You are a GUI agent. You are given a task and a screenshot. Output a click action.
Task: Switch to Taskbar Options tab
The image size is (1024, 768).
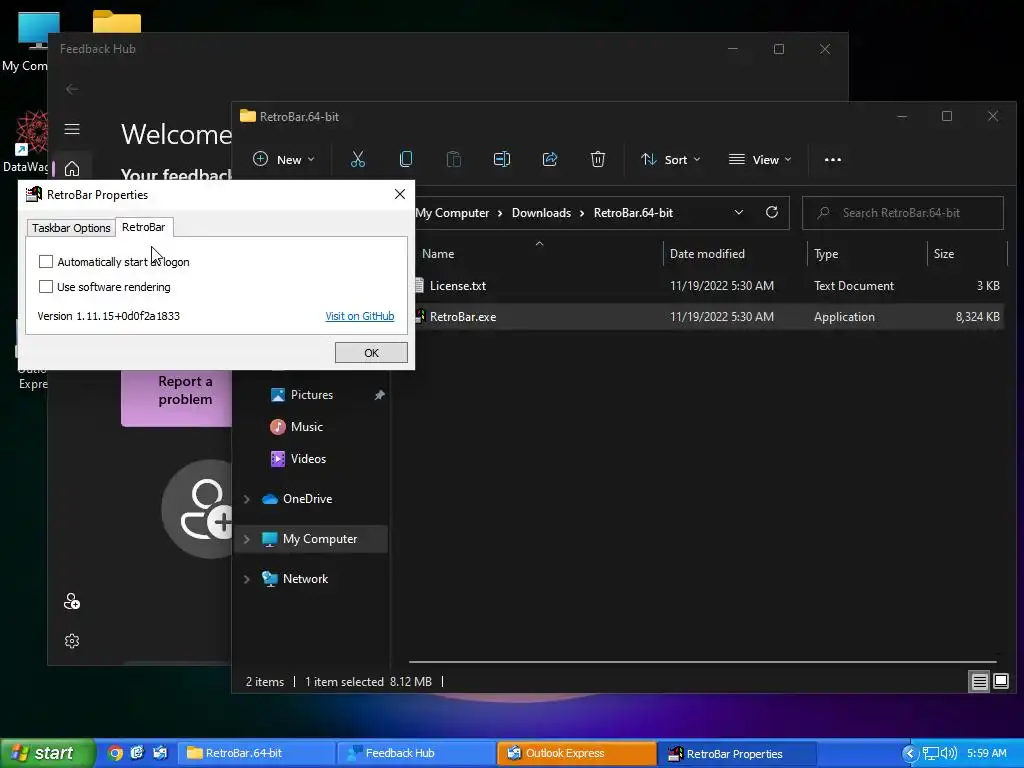(71, 228)
